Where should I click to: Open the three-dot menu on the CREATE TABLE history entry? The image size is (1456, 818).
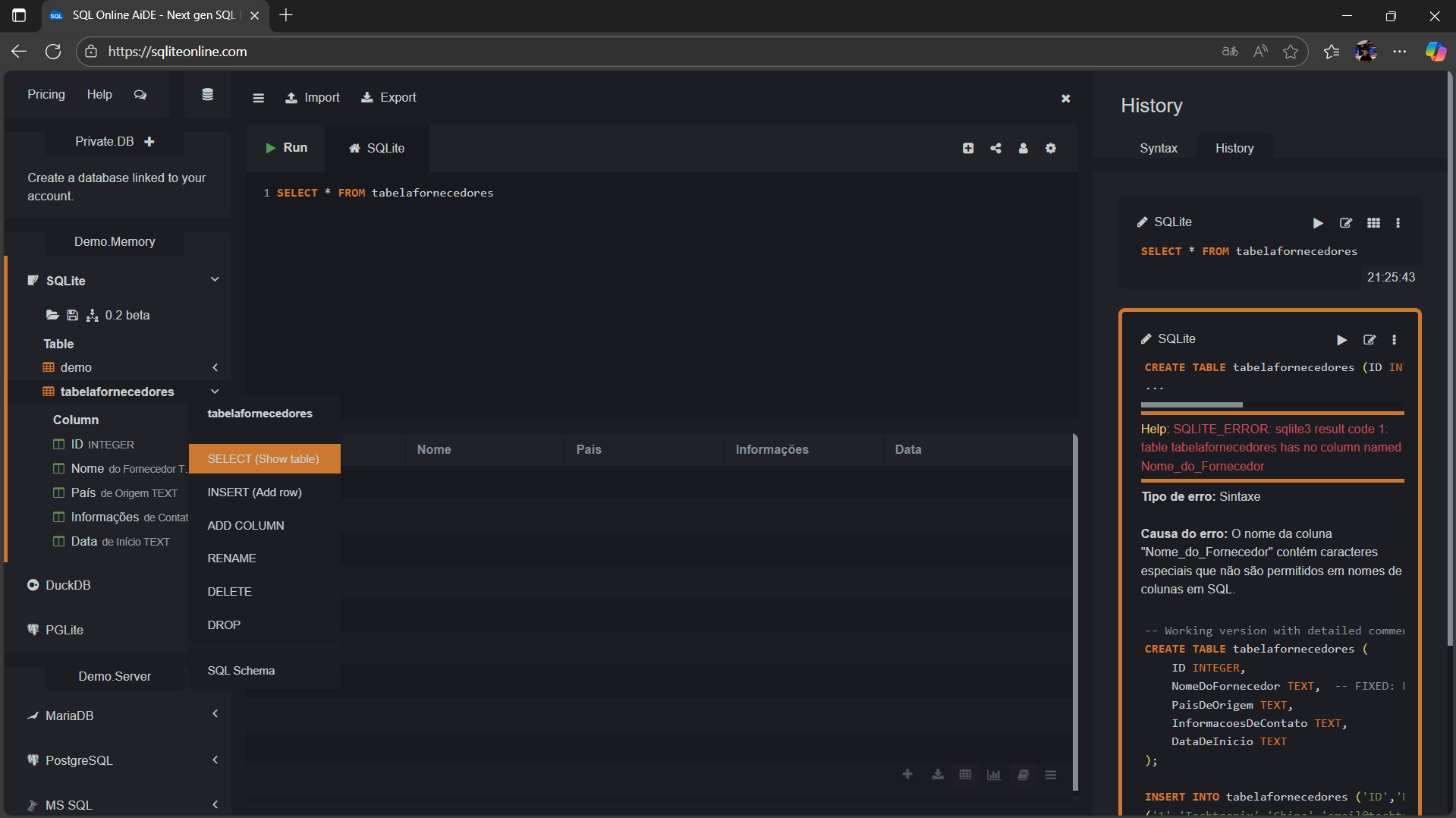(x=1394, y=340)
